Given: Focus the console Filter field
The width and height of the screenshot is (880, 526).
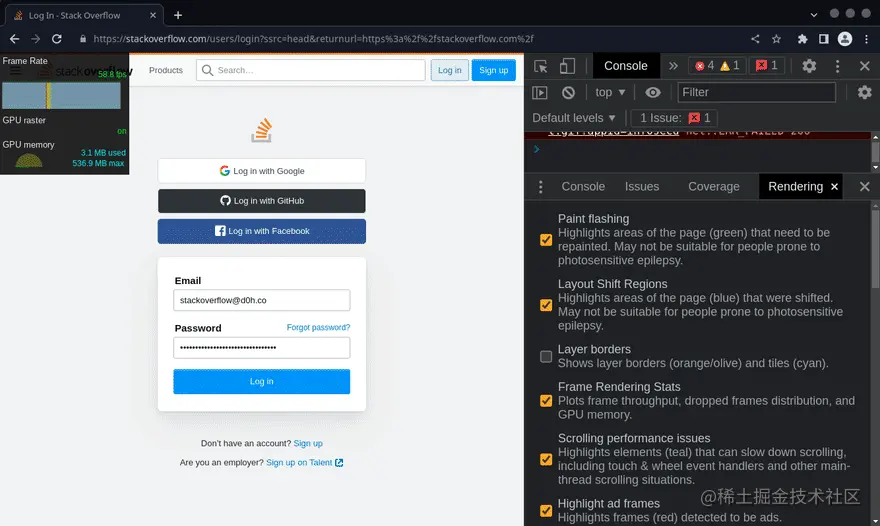Looking at the screenshot, I should click(x=757, y=92).
